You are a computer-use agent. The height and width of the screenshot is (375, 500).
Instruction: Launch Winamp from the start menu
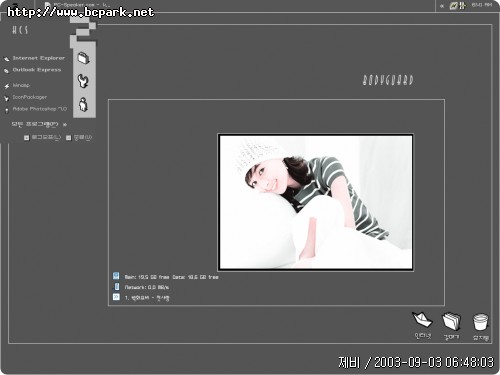click(21, 85)
